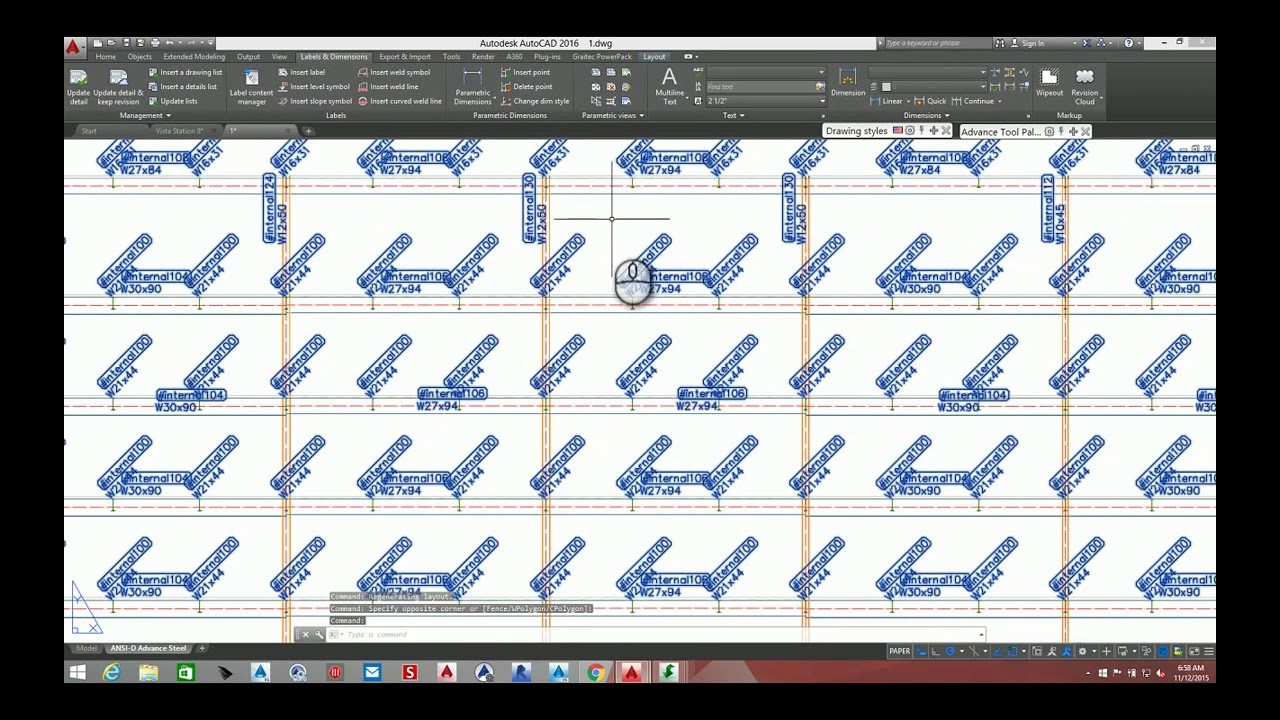Select the Revision Cloud tool
Image resolution: width=1280 pixels, height=720 pixels.
1084,87
